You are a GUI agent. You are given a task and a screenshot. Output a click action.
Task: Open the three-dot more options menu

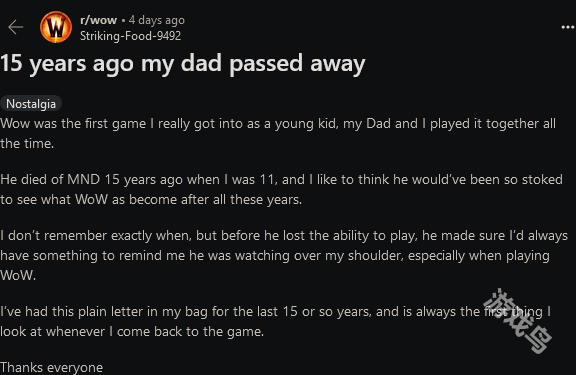[x=568, y=27]
